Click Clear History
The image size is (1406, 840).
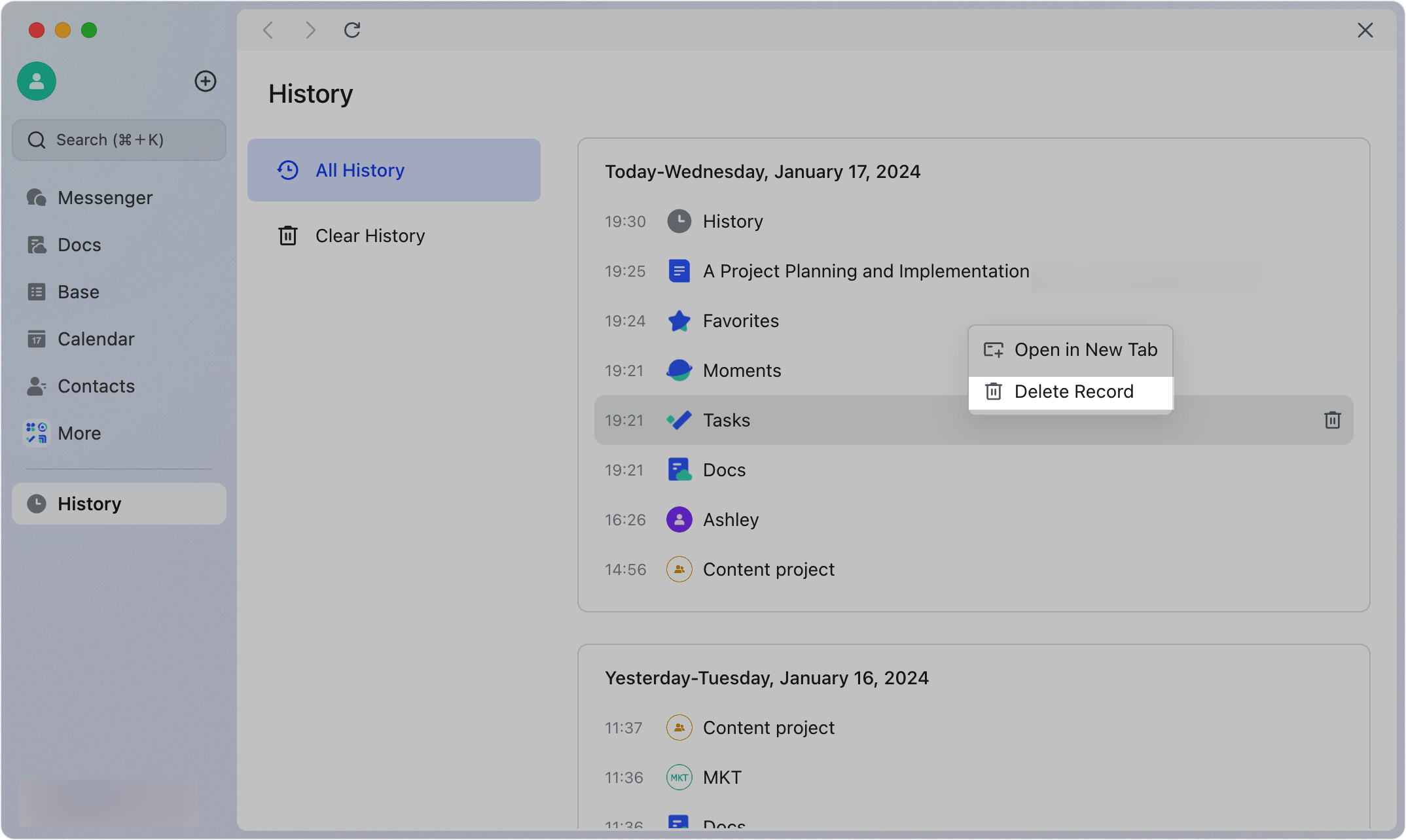(370, 236)
